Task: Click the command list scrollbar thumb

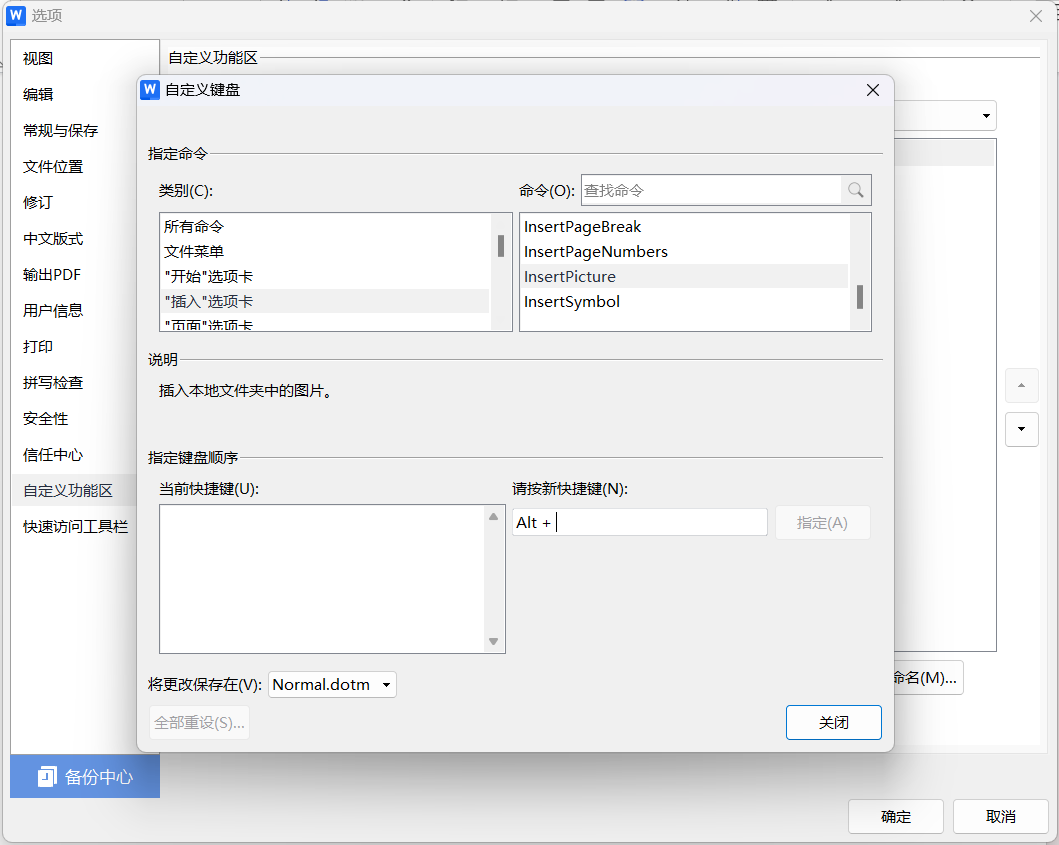Action: tap(860, 297)
